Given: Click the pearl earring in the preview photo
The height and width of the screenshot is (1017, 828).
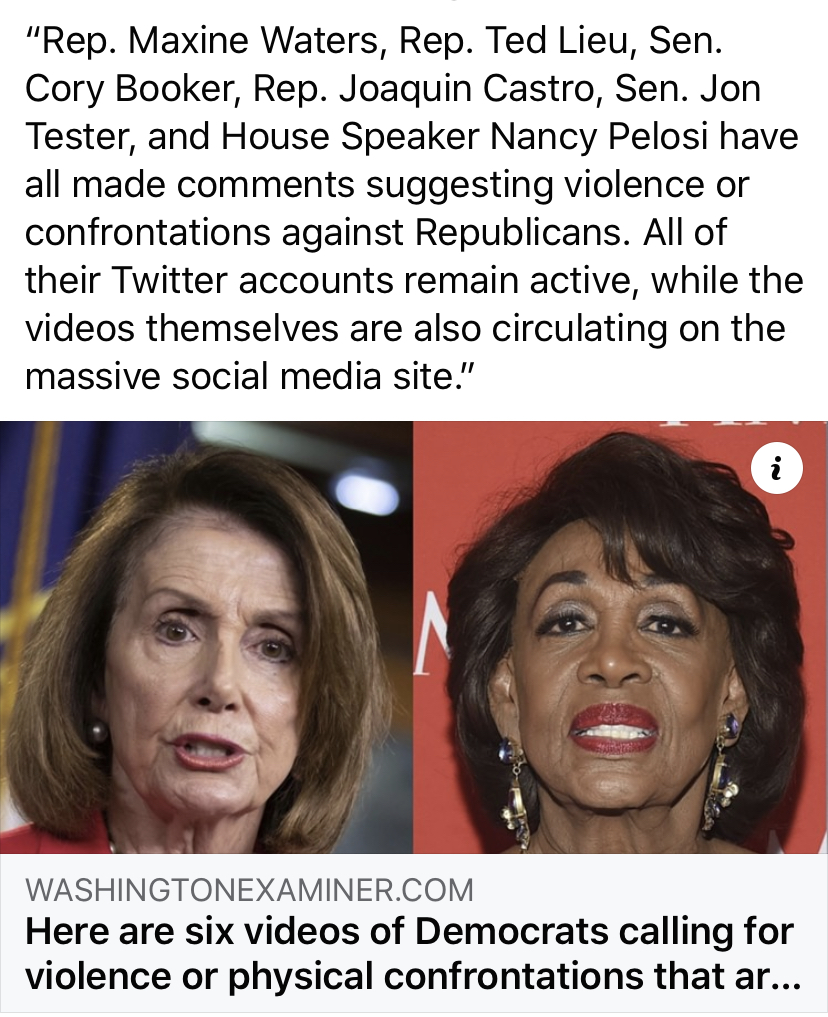Looking at the screenshot, I should (x=97, y=733).
